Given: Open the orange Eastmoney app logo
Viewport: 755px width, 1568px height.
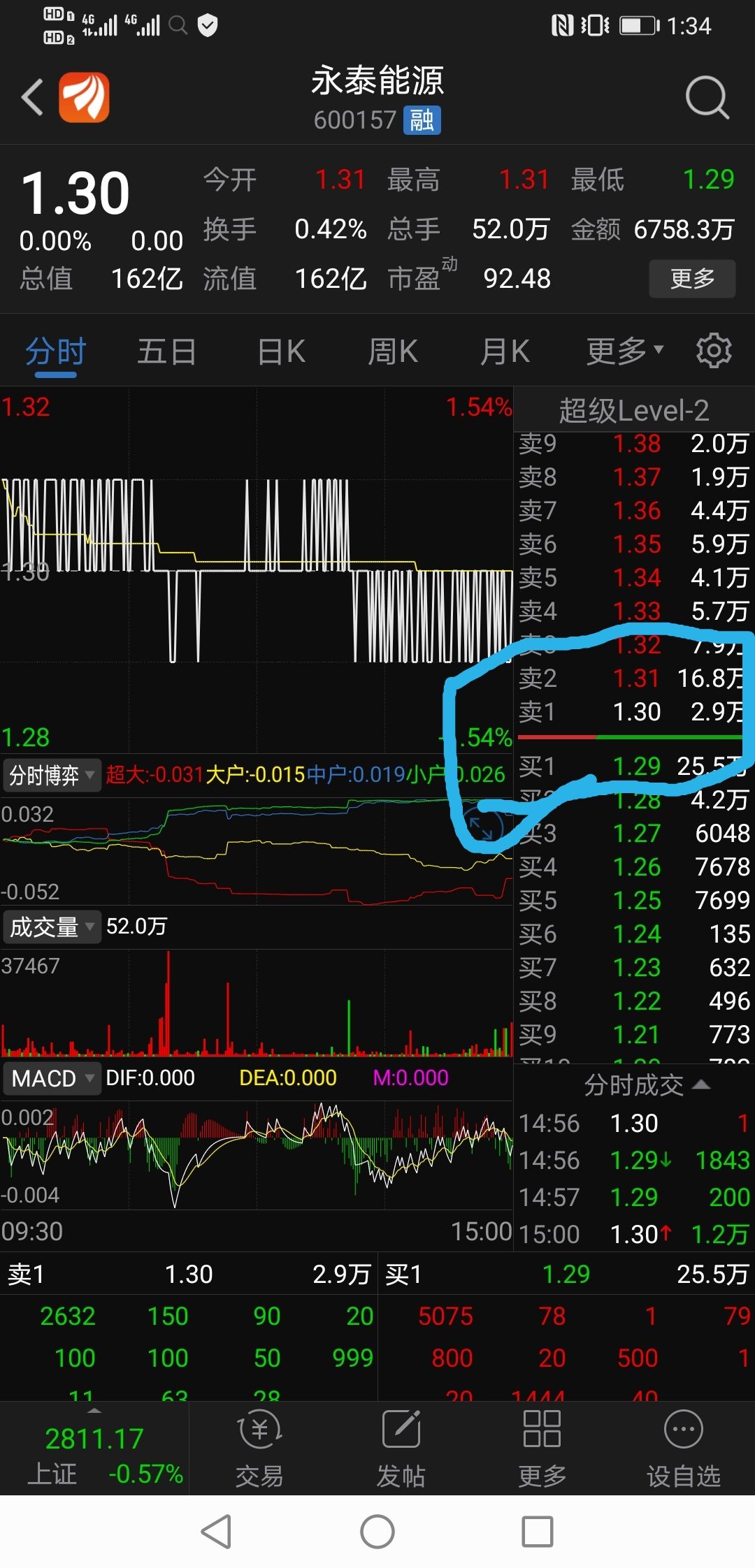Looking at the screenshot, I should [x=84, y=97].
